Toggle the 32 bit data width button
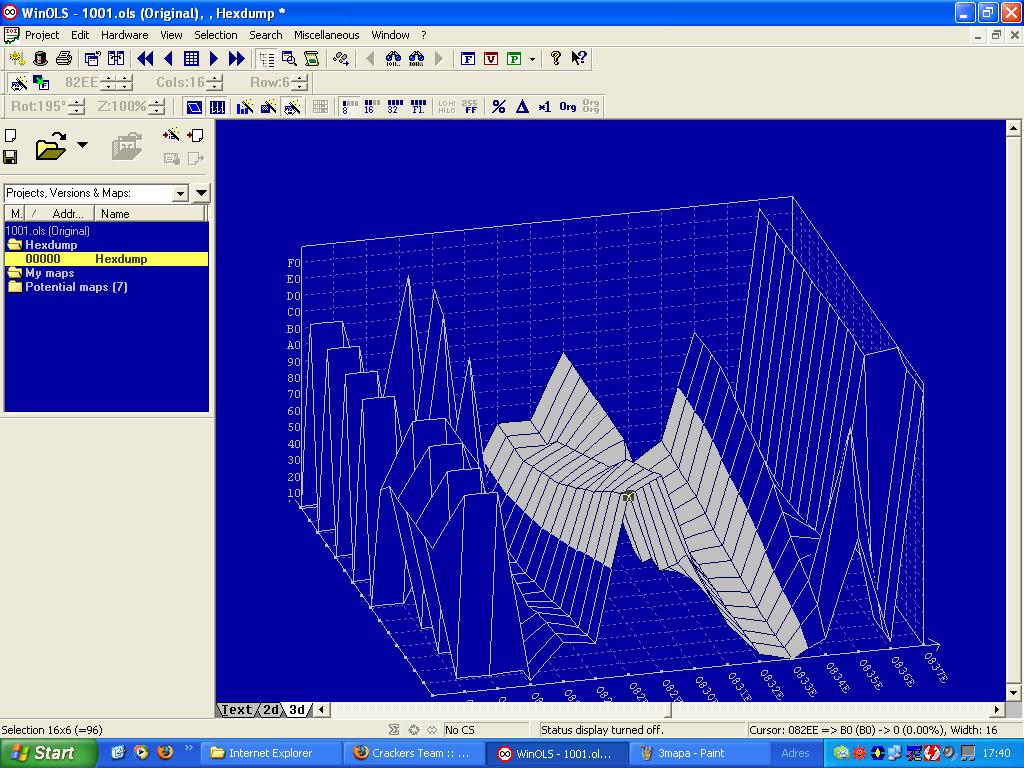 (395, 106)
